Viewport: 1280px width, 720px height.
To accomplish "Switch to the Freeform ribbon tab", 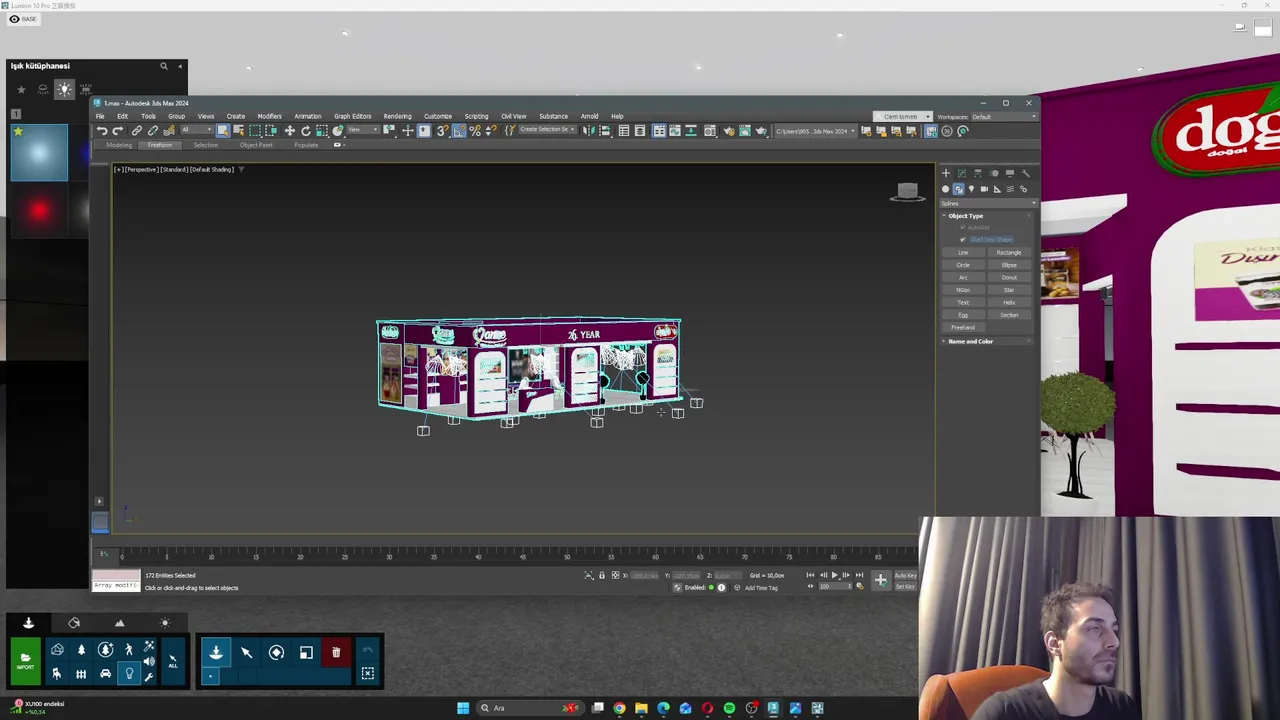I will 160,145.
